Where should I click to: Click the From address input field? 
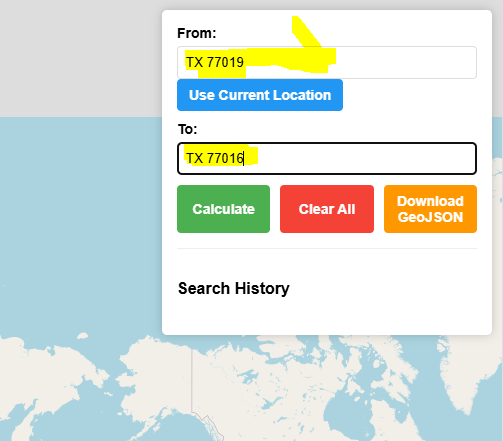[x=327, y=62]
